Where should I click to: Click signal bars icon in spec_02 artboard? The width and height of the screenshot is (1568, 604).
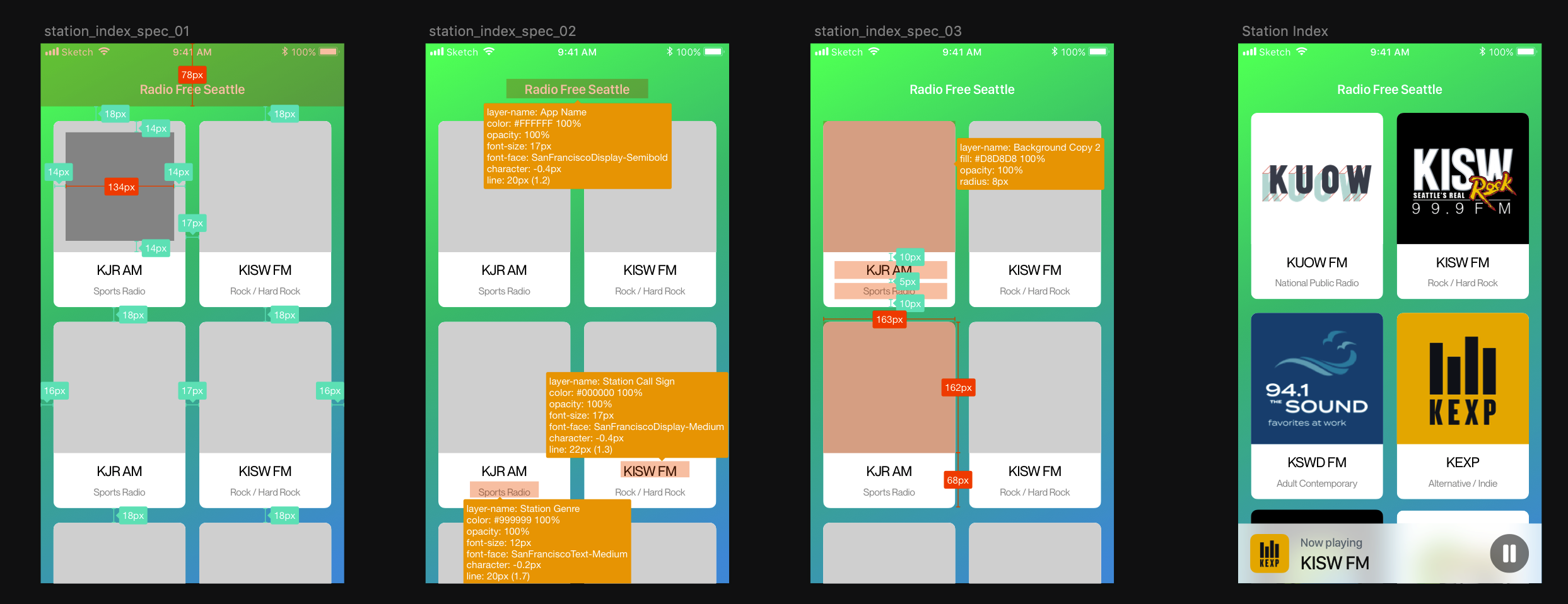pyautogui.click(x=437, y=52)
